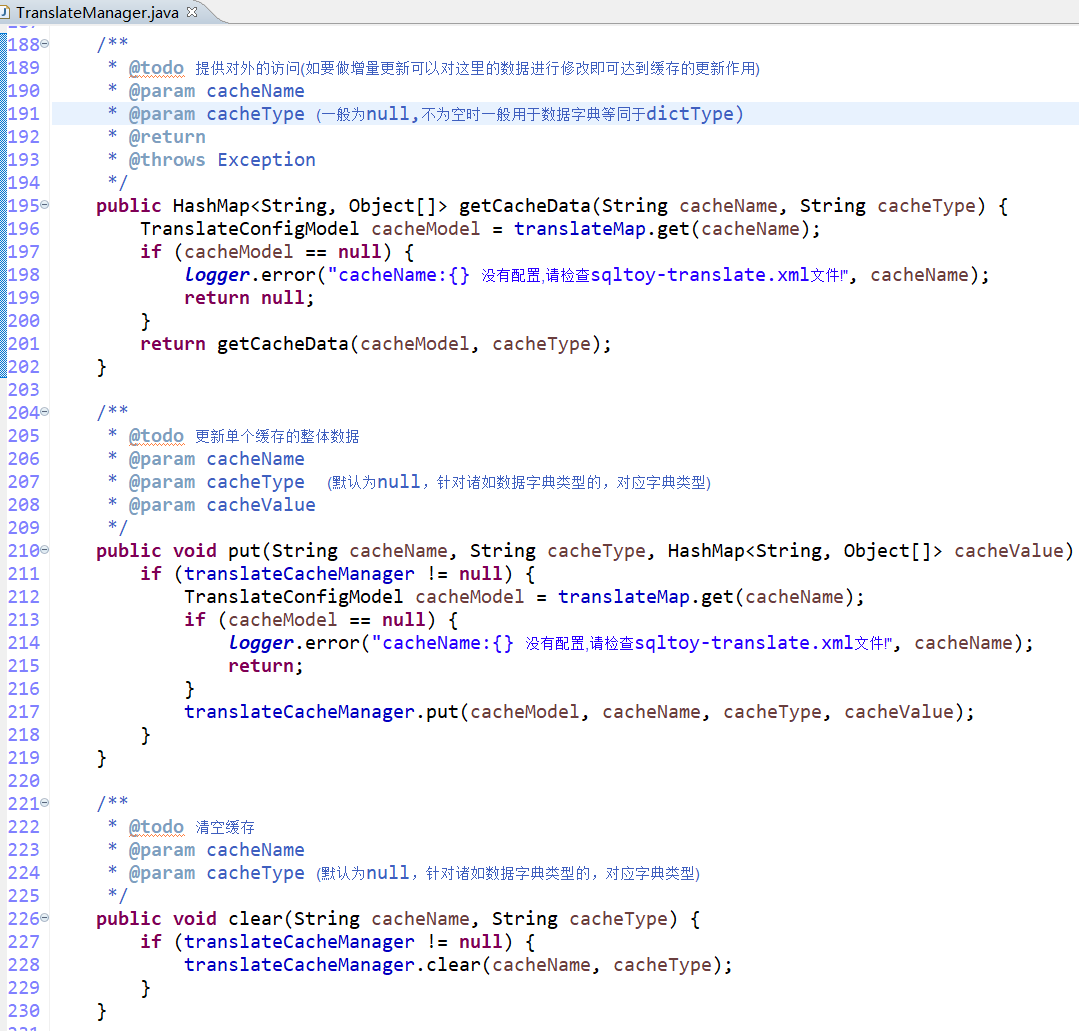Collapse the put method at line 210
This screenshot has width=1079, height=1031.
45,549
